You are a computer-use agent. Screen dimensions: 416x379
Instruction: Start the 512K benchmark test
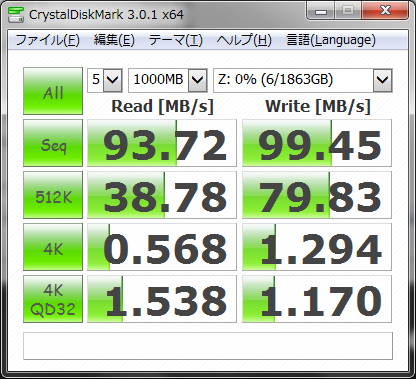(x=53, y=195)
